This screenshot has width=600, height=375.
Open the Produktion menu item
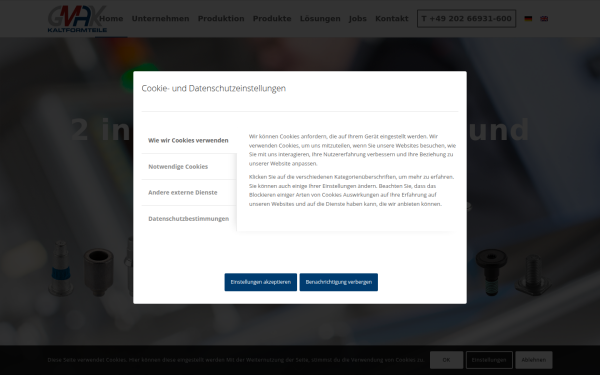pyautogui.click(x=221, y=18)
